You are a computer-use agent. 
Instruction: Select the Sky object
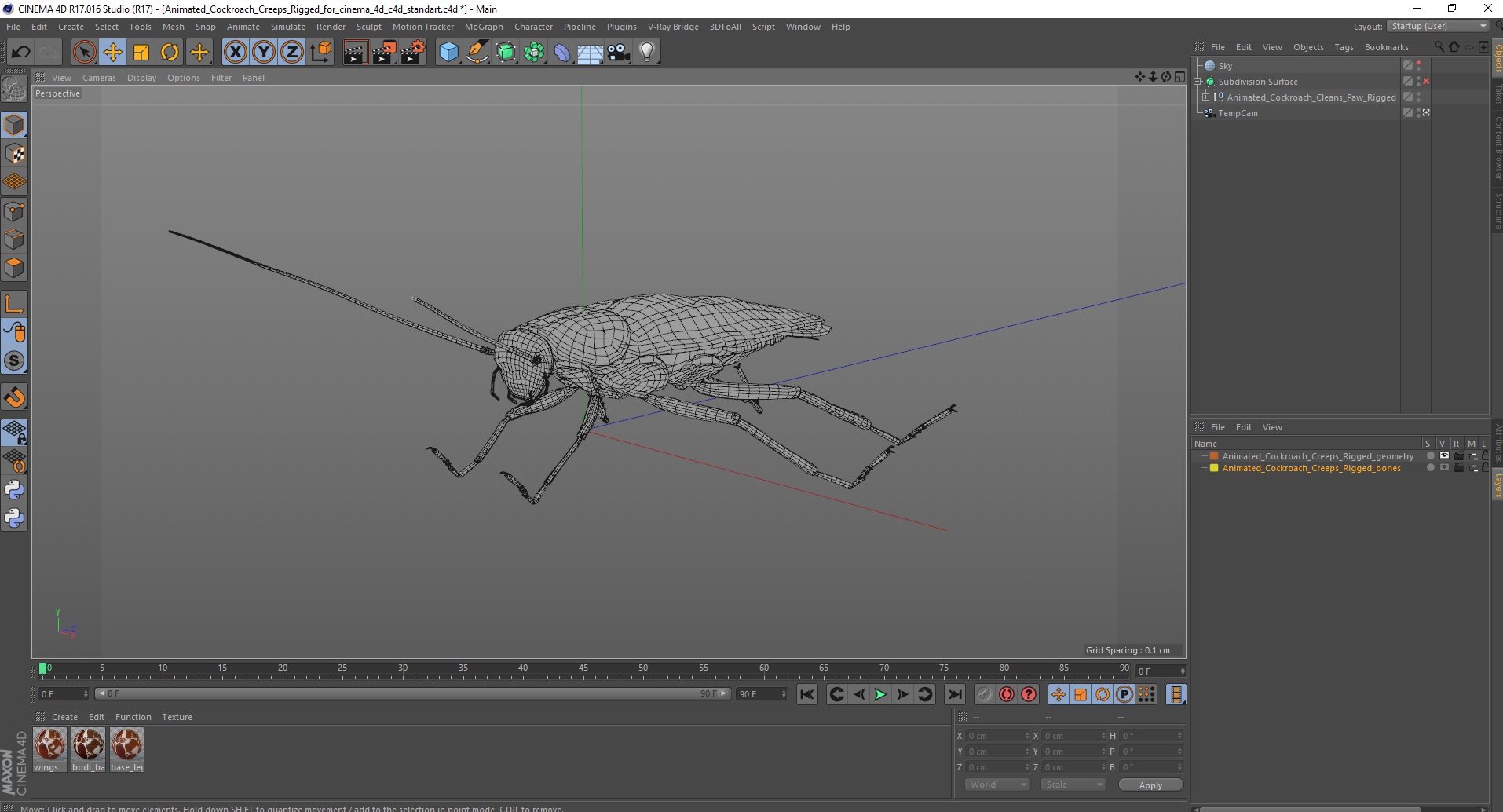pyautogui.click(x=1225, y=66)
